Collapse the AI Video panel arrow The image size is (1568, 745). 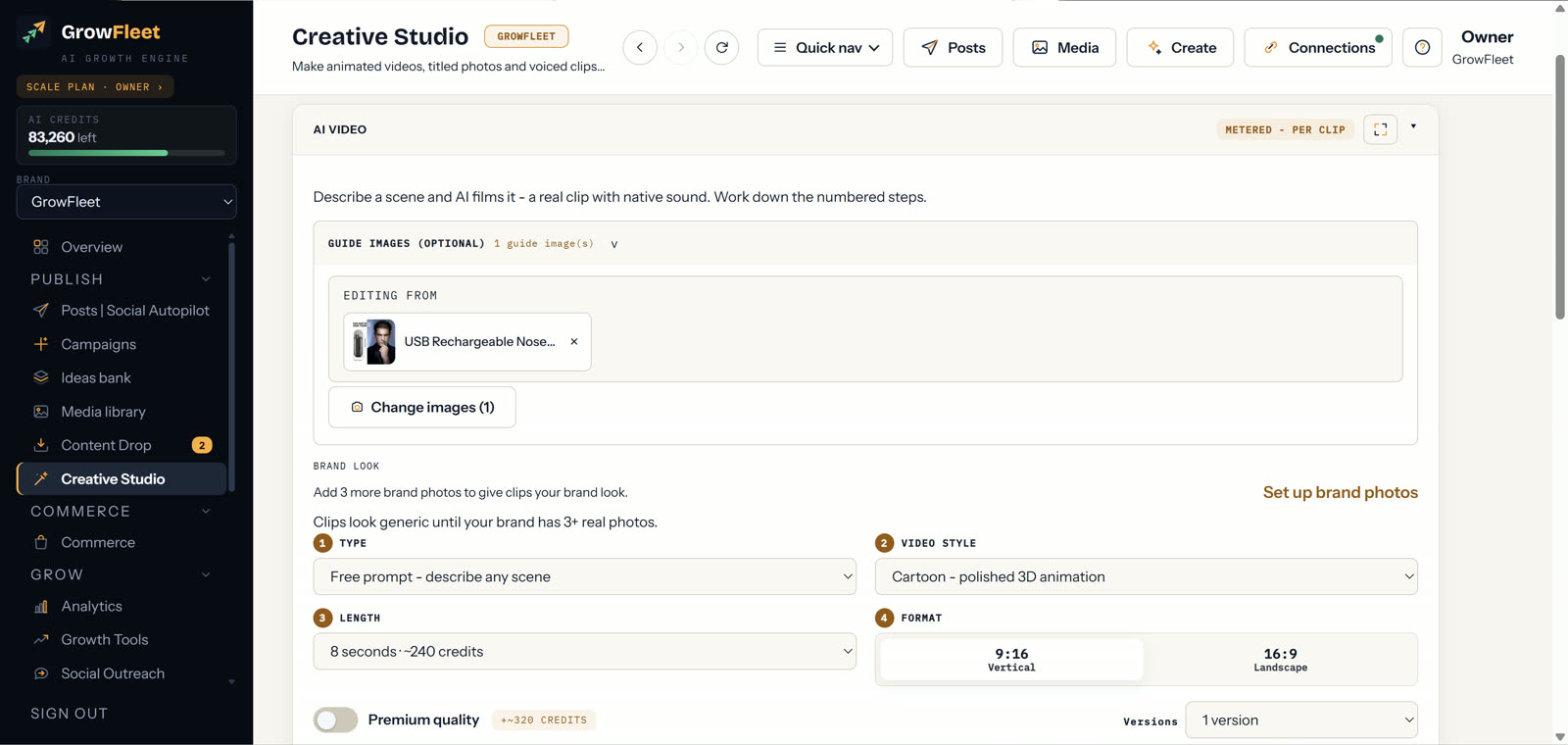coord(1413,126)
